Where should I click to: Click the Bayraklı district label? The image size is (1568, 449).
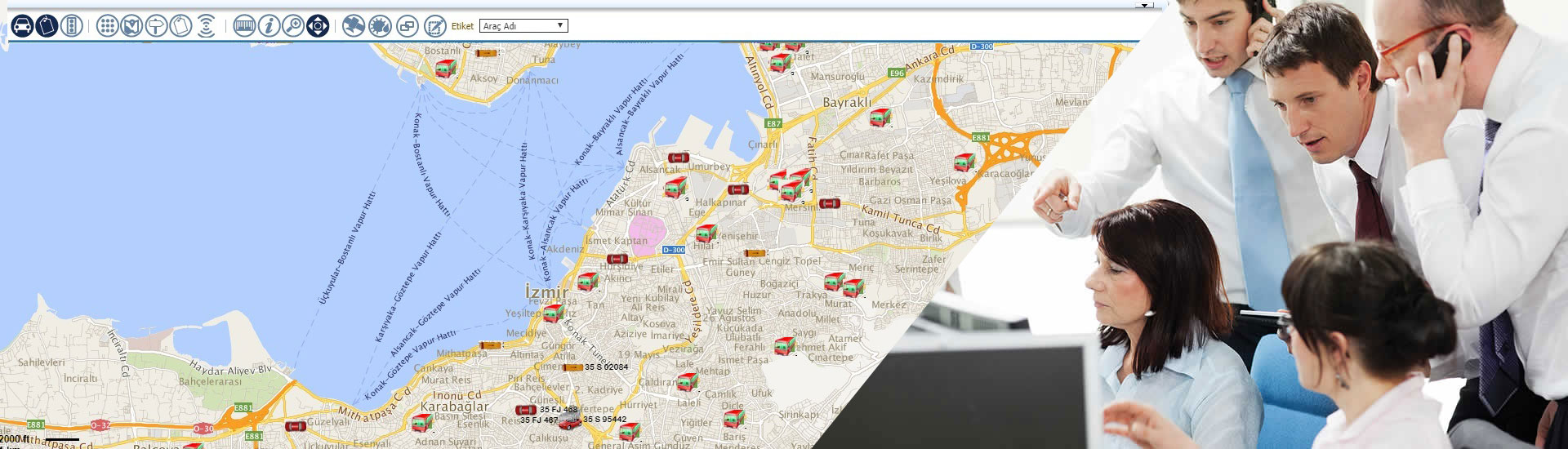tap(847, 103)
